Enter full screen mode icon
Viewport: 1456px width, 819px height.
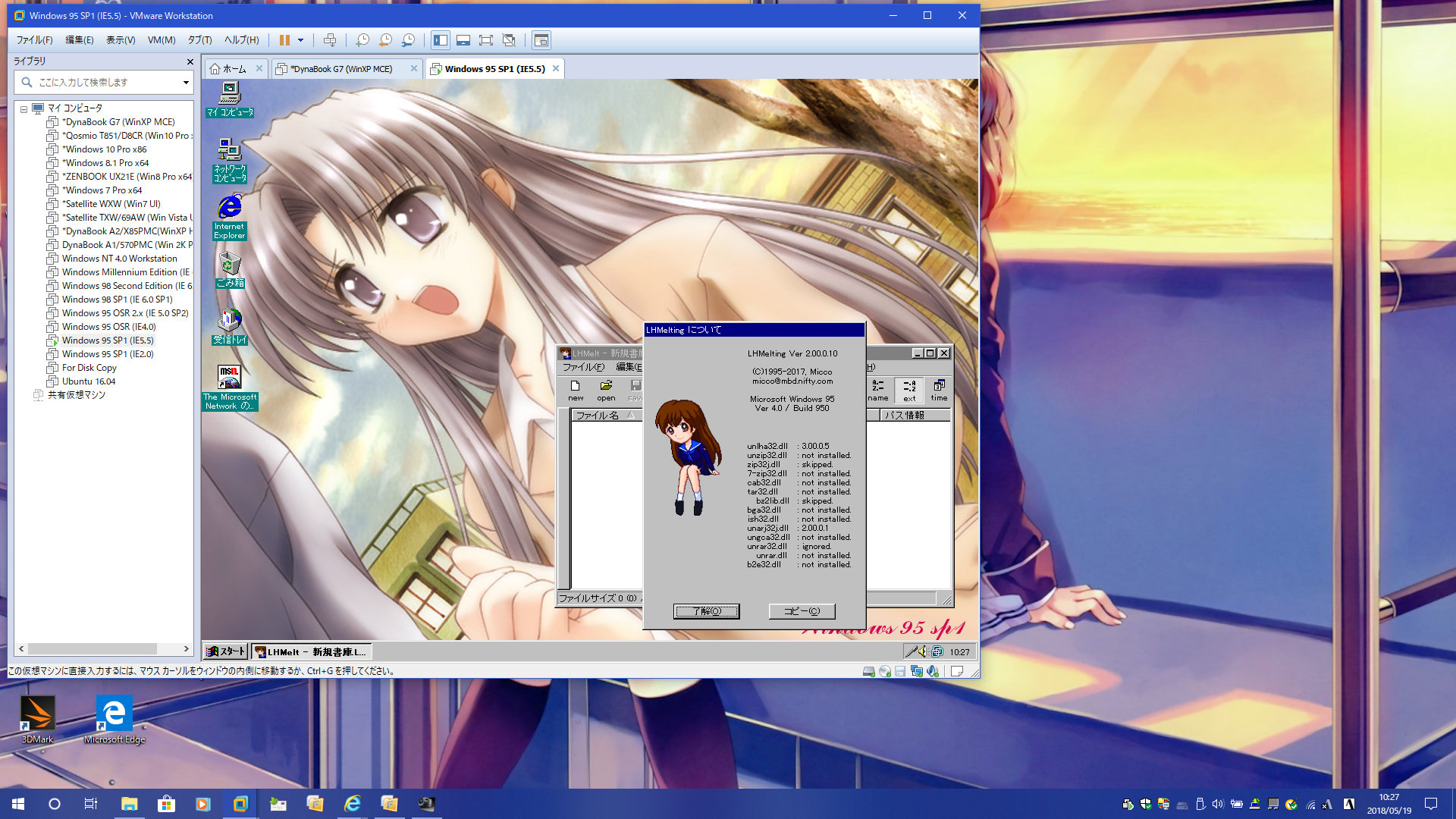click(486, 40)
